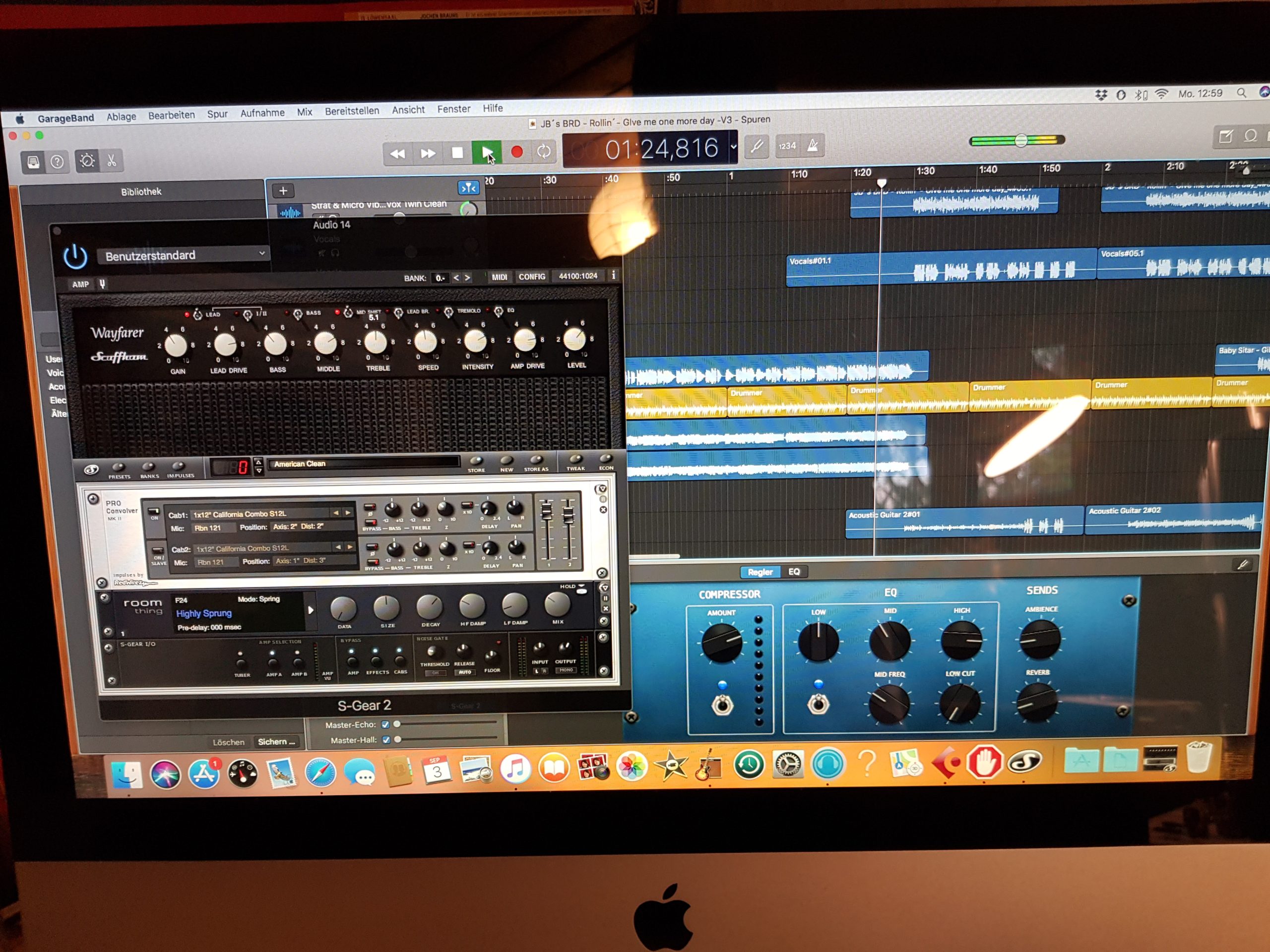The image size is (1270, 952).
Task: Uncheck the Master-Hall checkbox
Action: click(x=386, y=740)
